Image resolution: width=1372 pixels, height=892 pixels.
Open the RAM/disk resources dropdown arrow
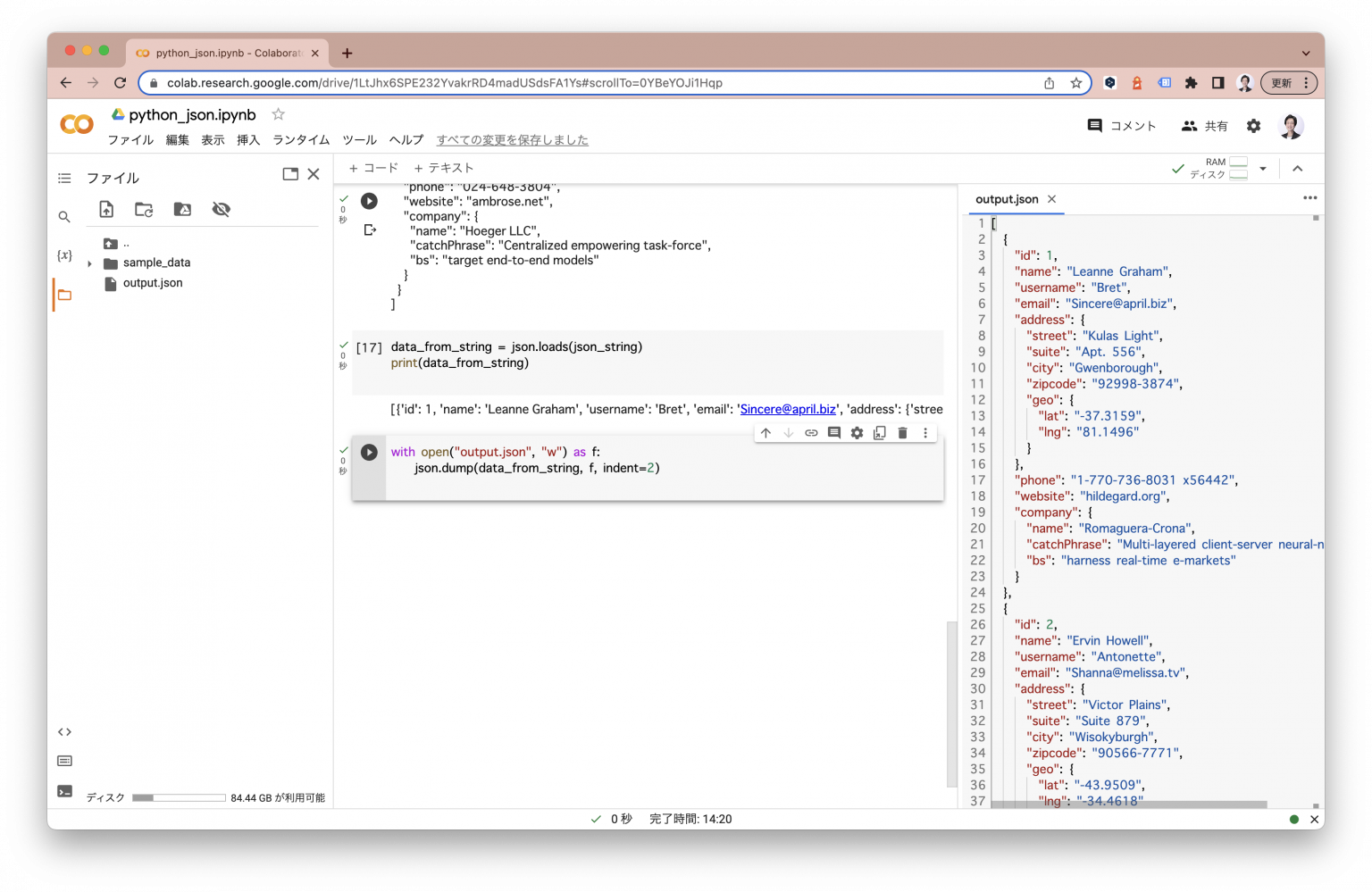tap(1262, 168)
